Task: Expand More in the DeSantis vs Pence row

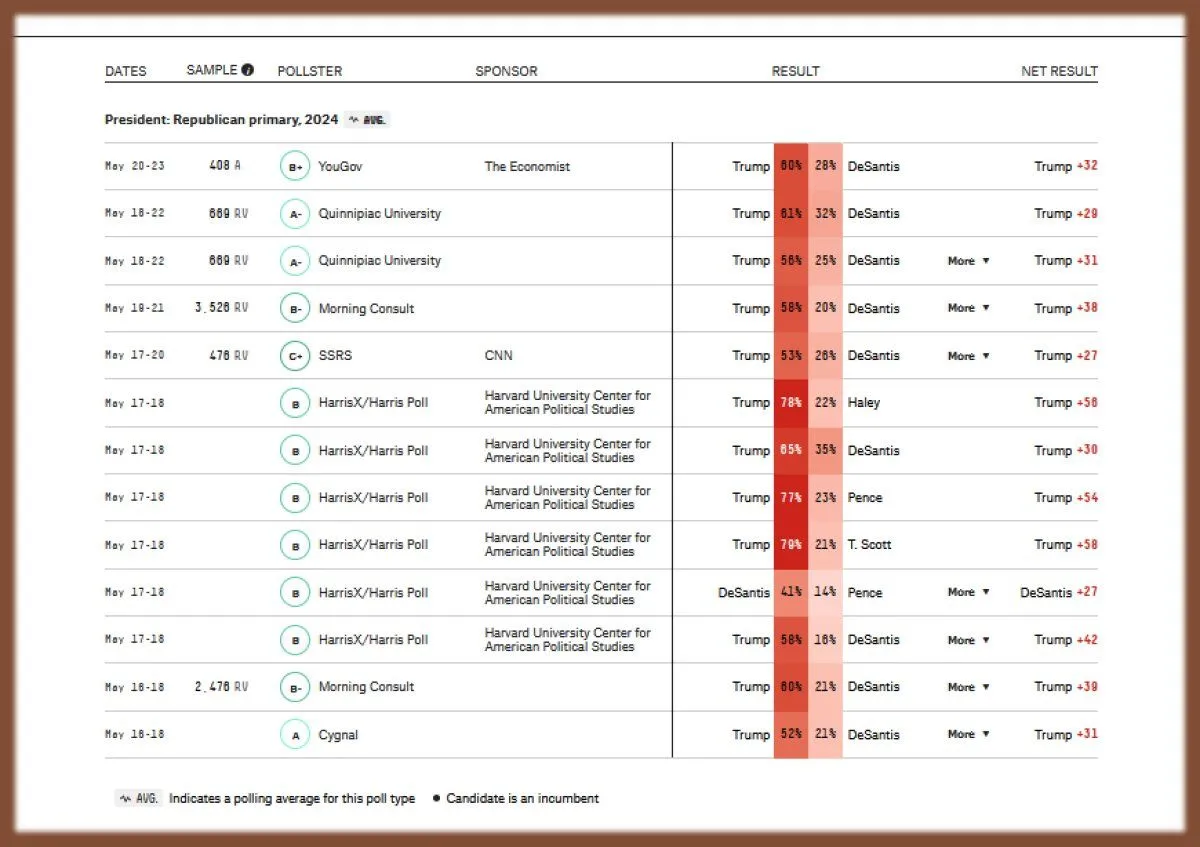Action: click(x=968, y=593)
